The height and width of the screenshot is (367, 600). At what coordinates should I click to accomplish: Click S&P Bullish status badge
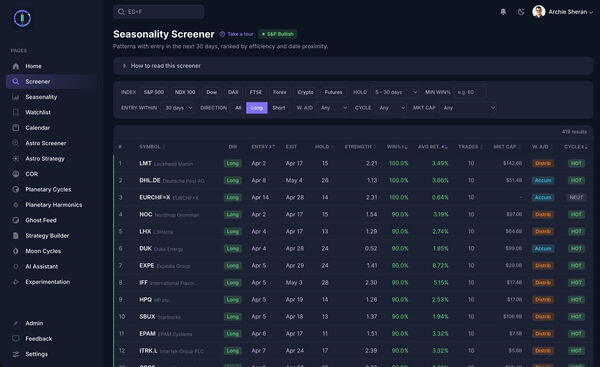point(278,34)
